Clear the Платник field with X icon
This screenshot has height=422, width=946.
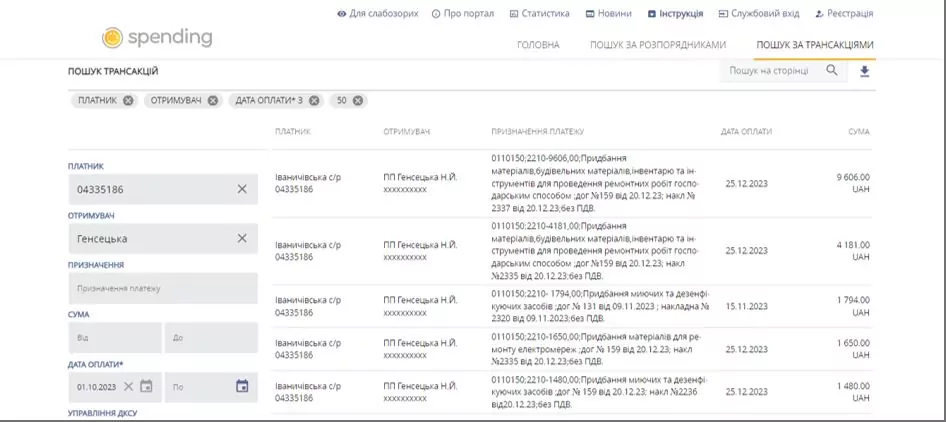pos(242,189)
